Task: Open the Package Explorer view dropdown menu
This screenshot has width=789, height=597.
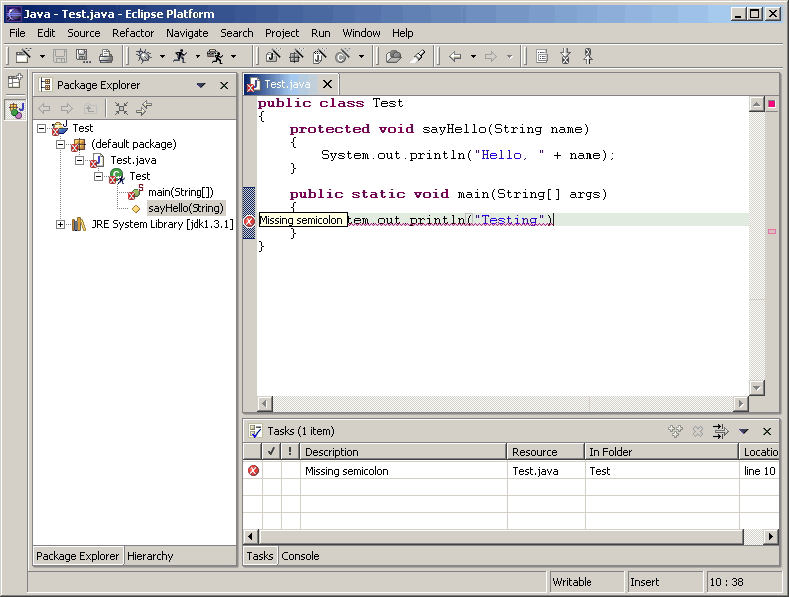Action: pyautogui.click(x=201, y=86)
